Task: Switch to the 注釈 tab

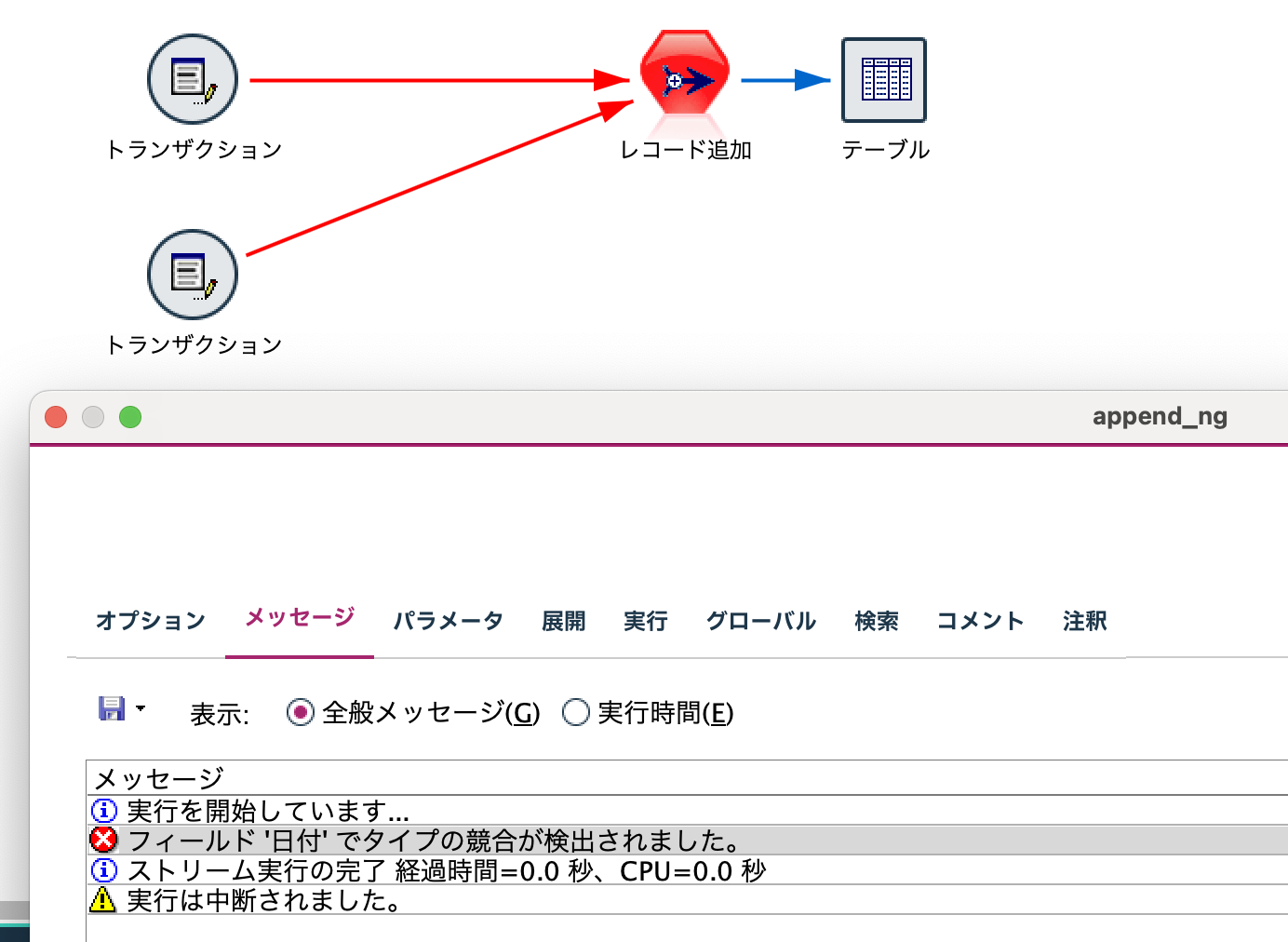Action: pyautogui.click(x=1084, y=621)
